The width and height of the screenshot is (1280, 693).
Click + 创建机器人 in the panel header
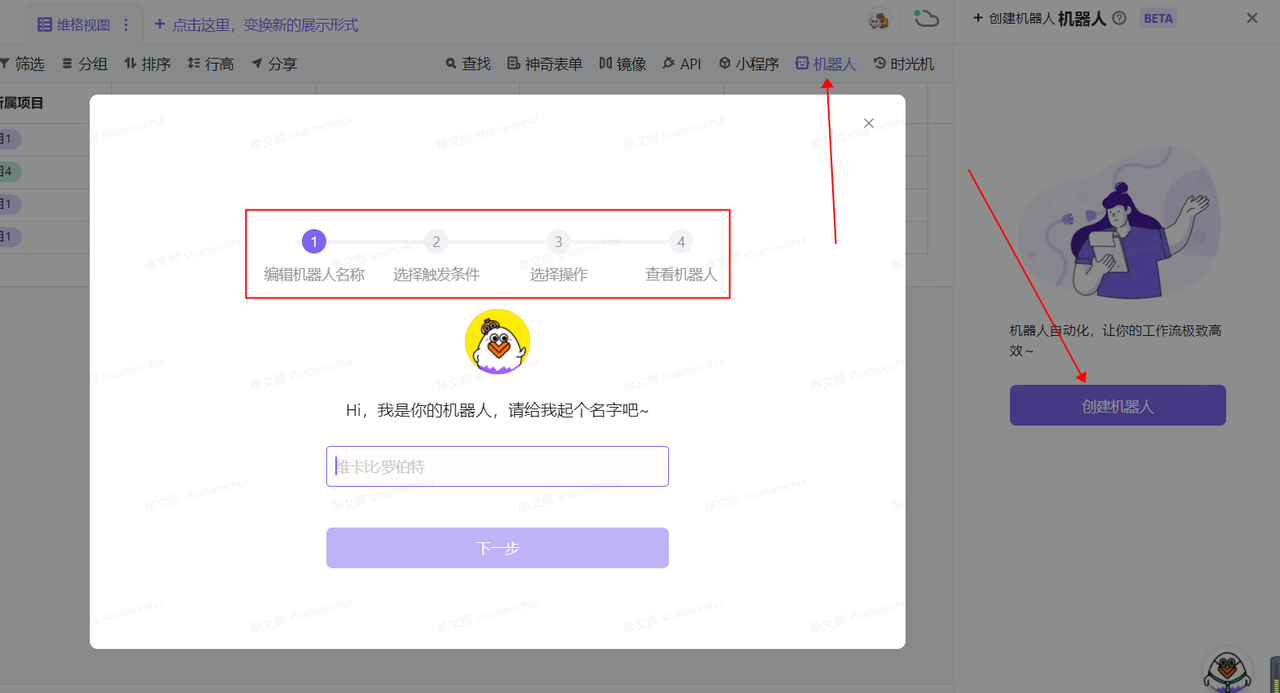(x=1013, y=18)
